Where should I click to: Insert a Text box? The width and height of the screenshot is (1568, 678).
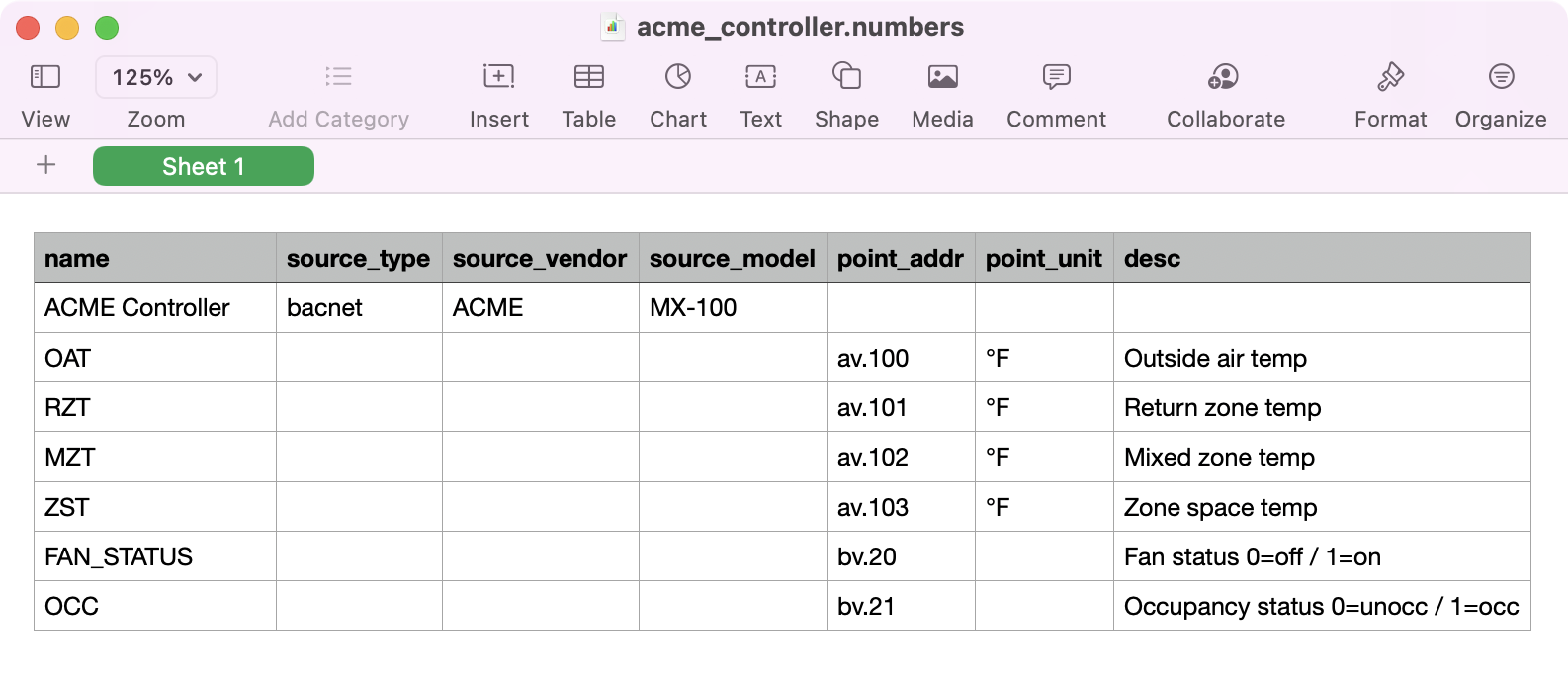[760, 77]
